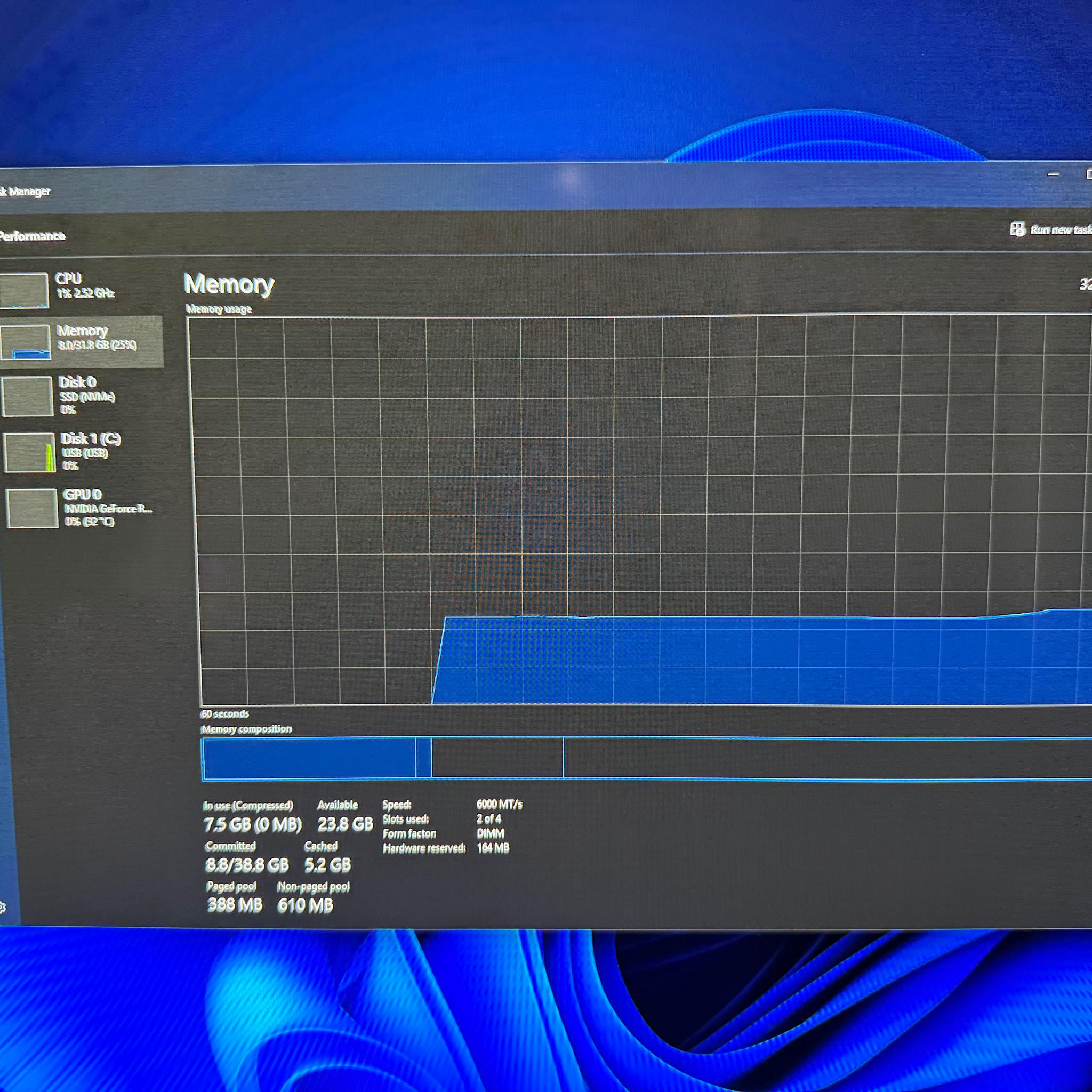Viewport: 1092px width, 1092px height.
Task: Click the Form factor DIMM value
Action: click(491, 833)
